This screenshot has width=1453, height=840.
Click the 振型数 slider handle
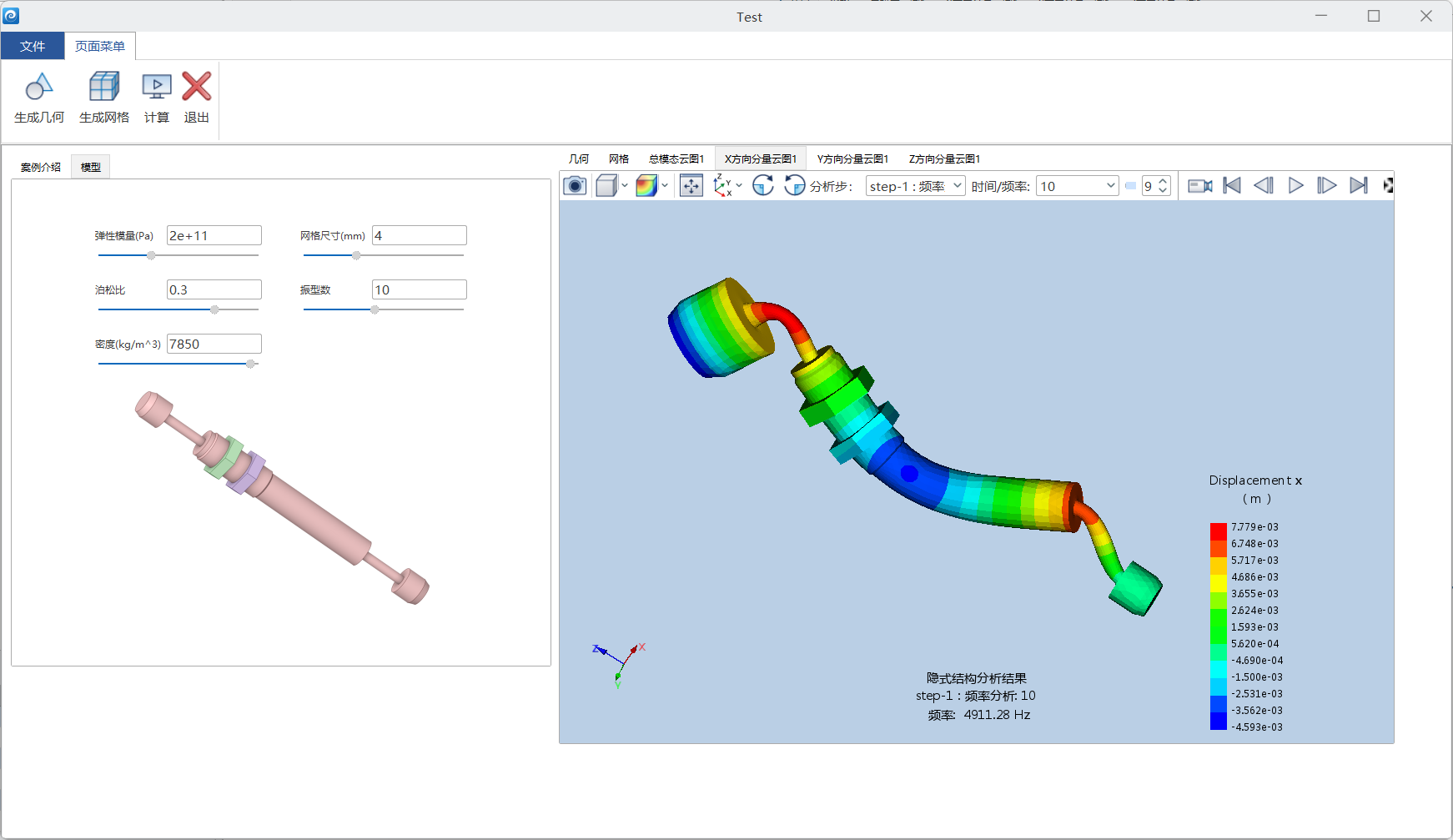(375, 309)
